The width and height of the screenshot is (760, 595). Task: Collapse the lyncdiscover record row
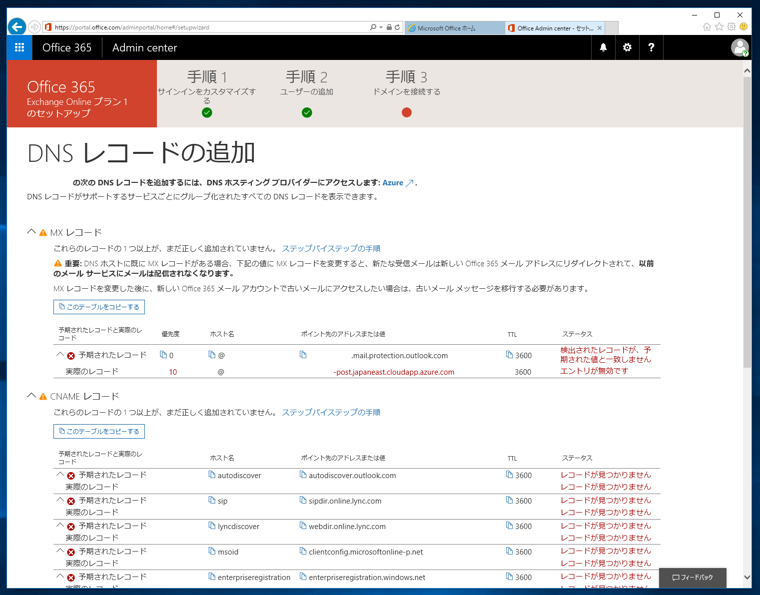coord(60,525)
